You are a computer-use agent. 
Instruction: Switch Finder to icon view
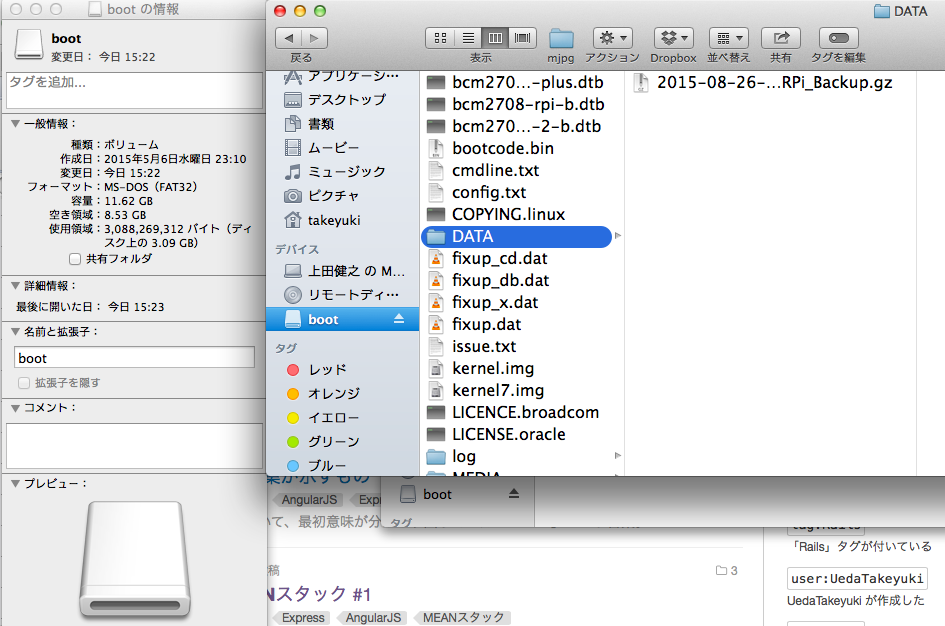[x=440, y=38]
